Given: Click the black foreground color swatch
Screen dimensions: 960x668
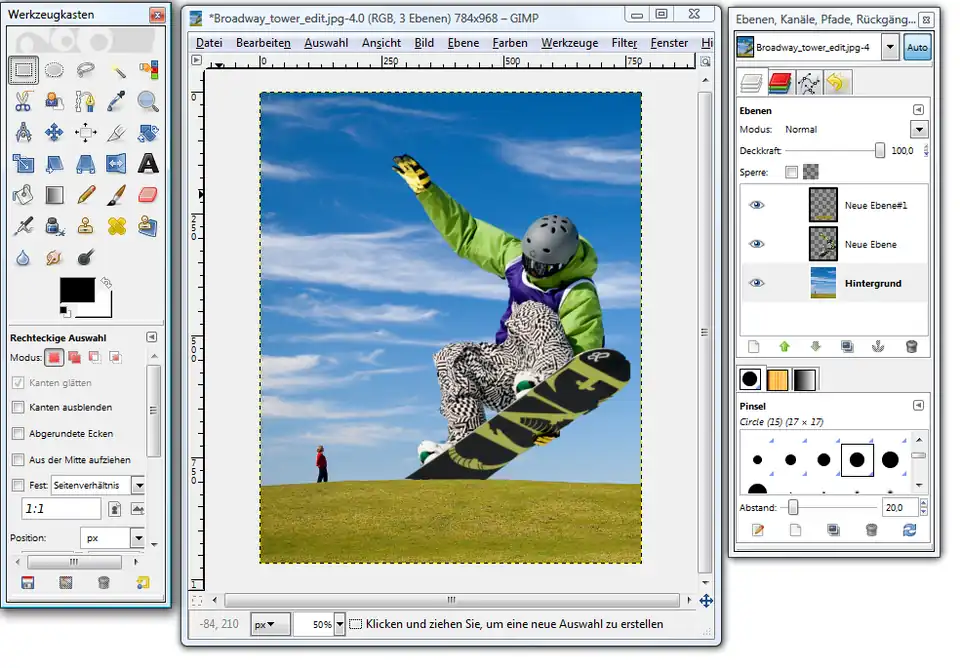Looking at the screenshot, I should 77,290.
